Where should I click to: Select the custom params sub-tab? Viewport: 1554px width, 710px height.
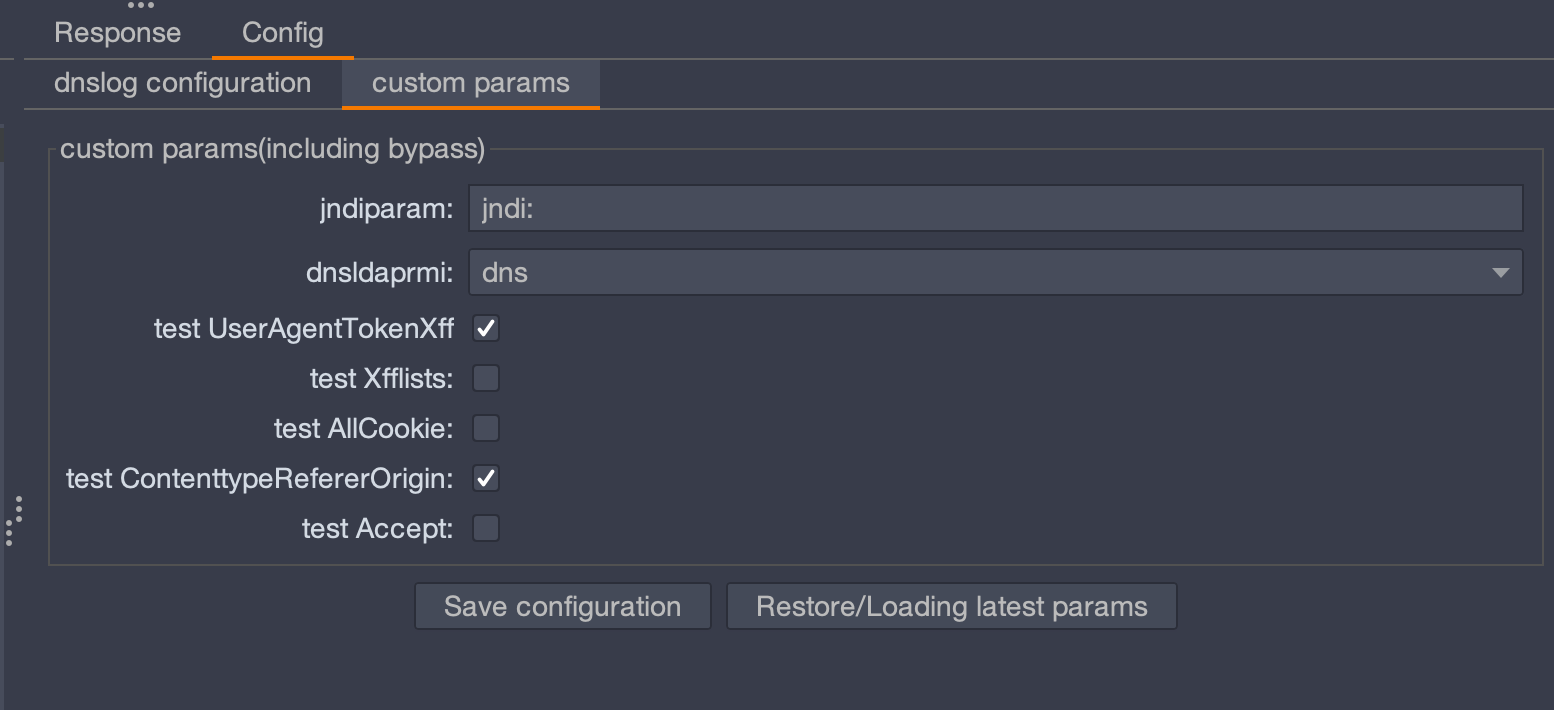pyautogui.click(x=470, y=83)
